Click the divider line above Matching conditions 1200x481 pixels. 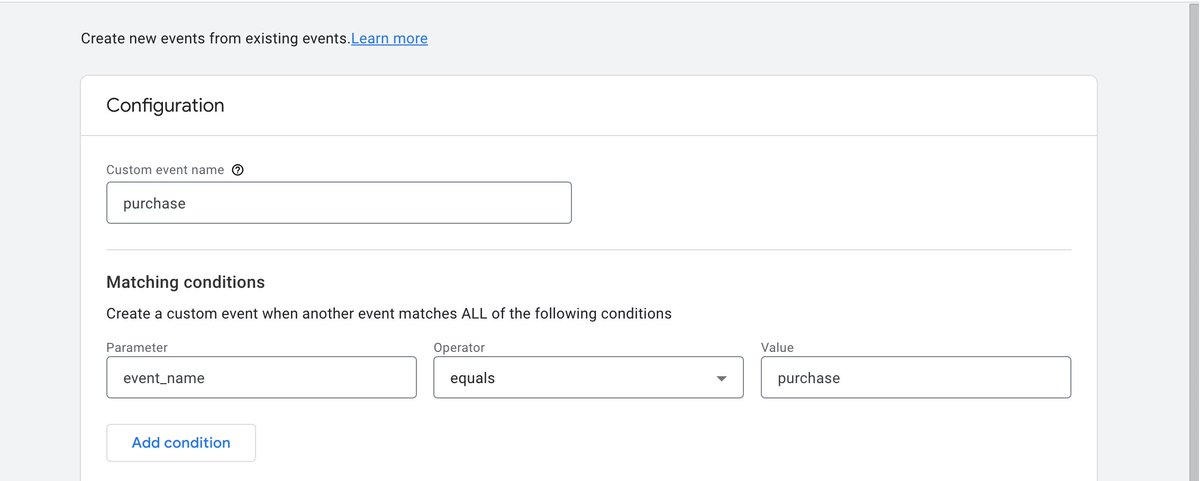pos(588,250)
